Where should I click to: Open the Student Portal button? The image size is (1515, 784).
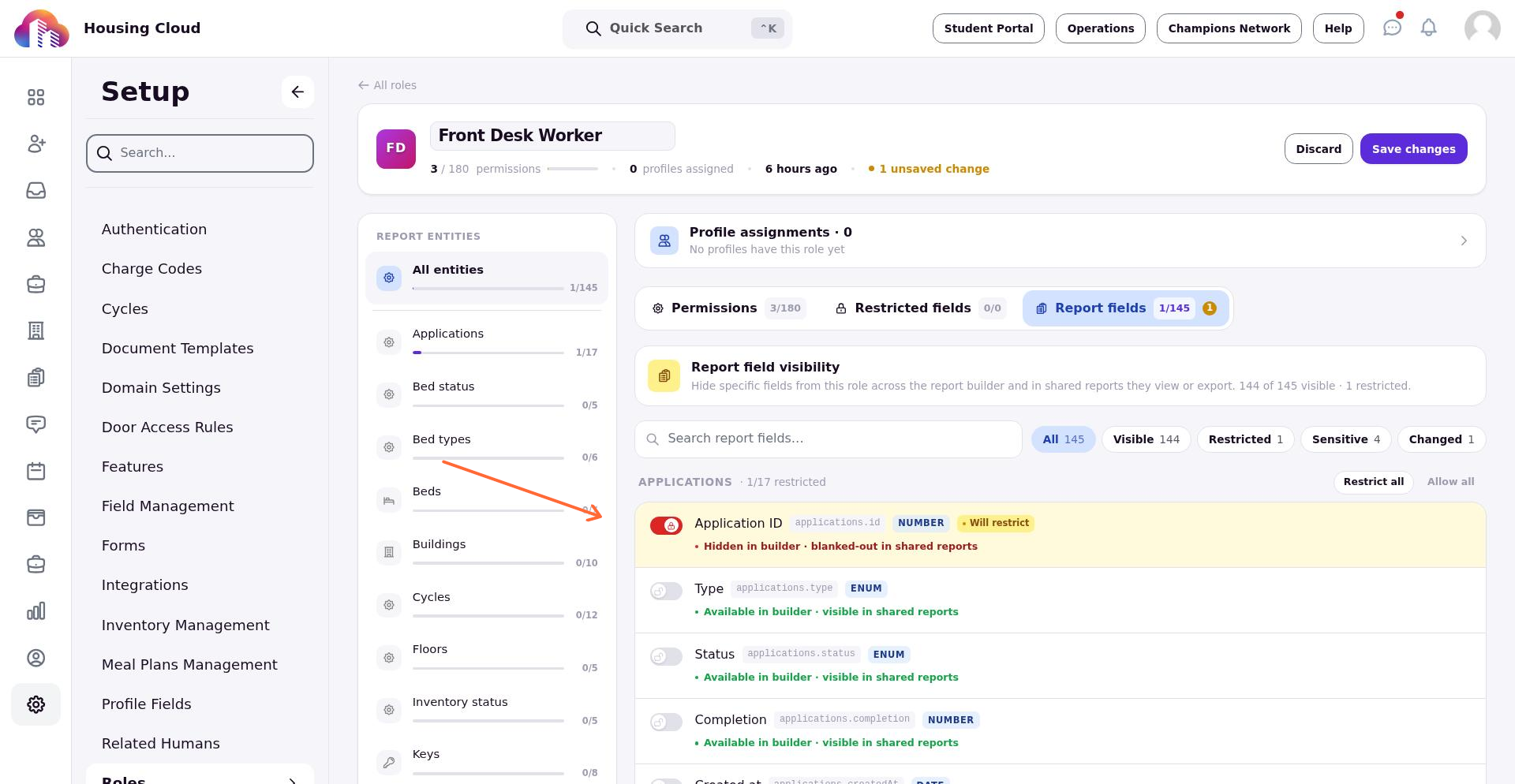point(988,28)
